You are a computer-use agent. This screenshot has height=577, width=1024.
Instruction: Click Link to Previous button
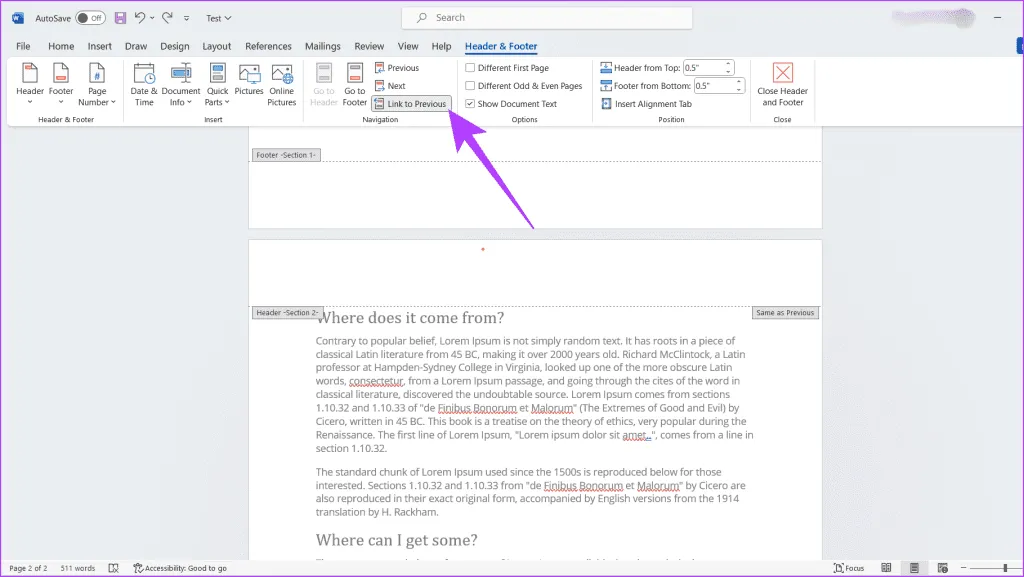(x=411, y=104)
